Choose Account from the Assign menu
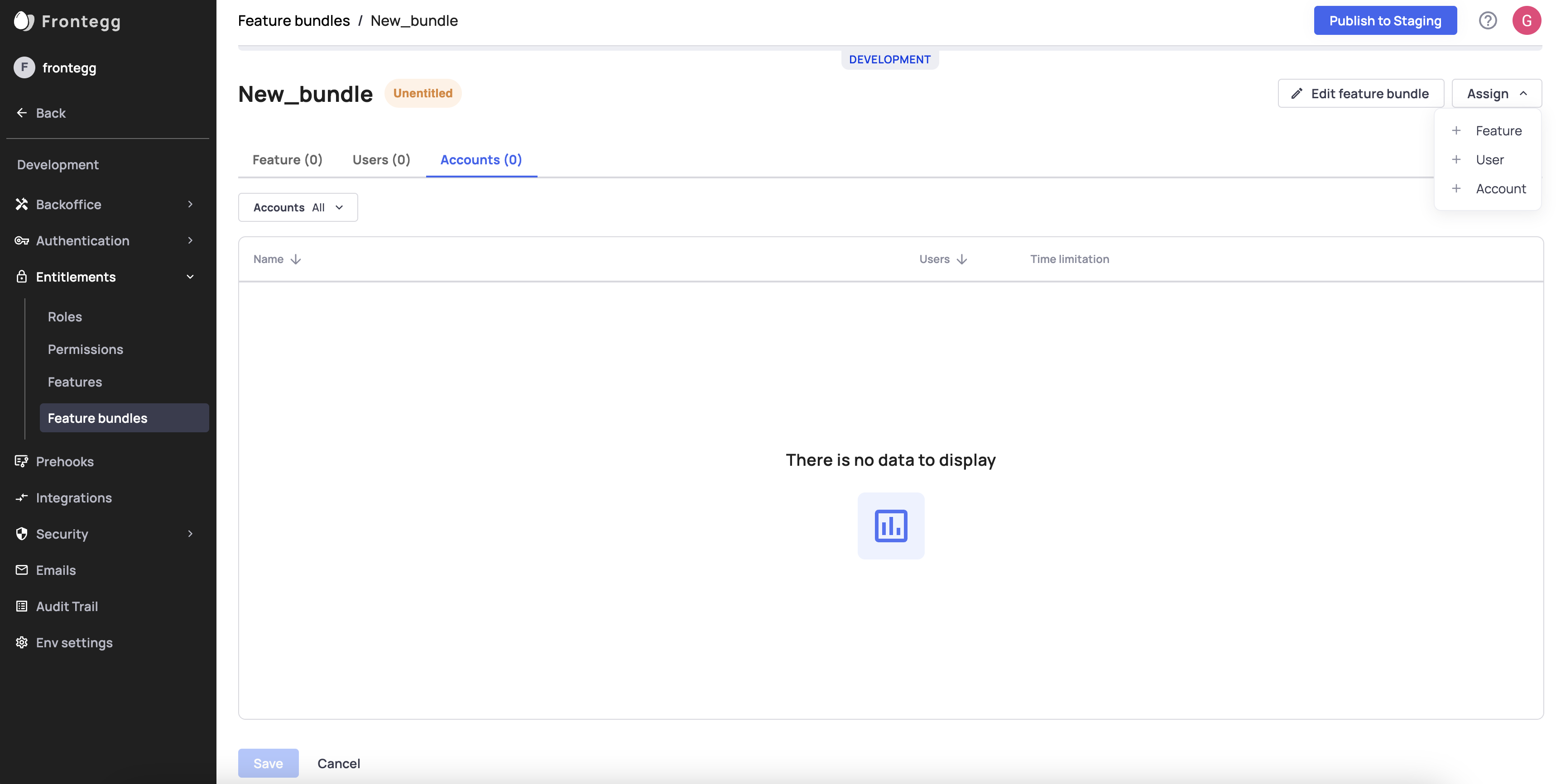This screenshot has height=784, width=1556. coord(1500,188)
